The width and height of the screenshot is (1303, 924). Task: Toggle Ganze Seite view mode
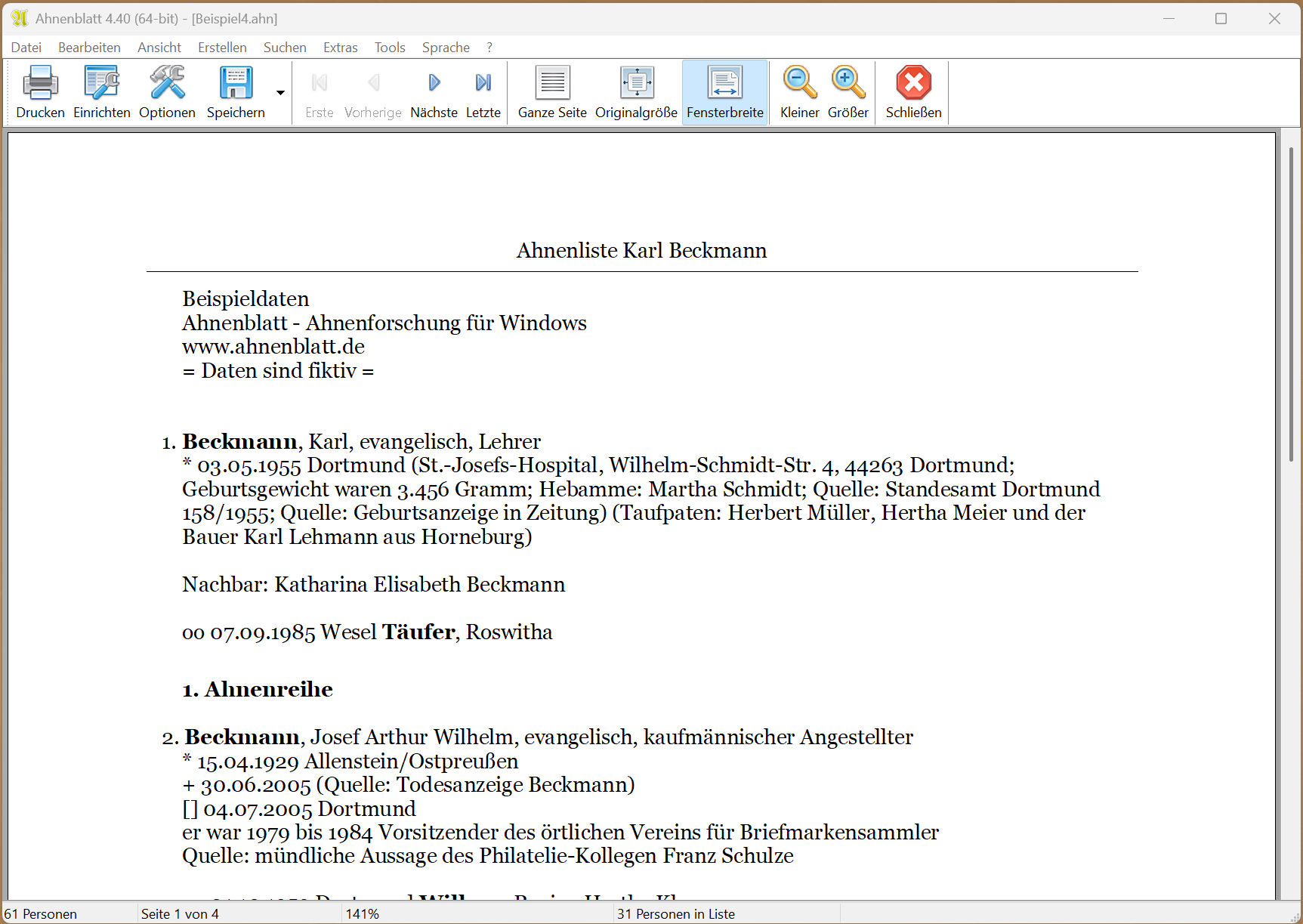pyautogui.click(x=552, y=84)
